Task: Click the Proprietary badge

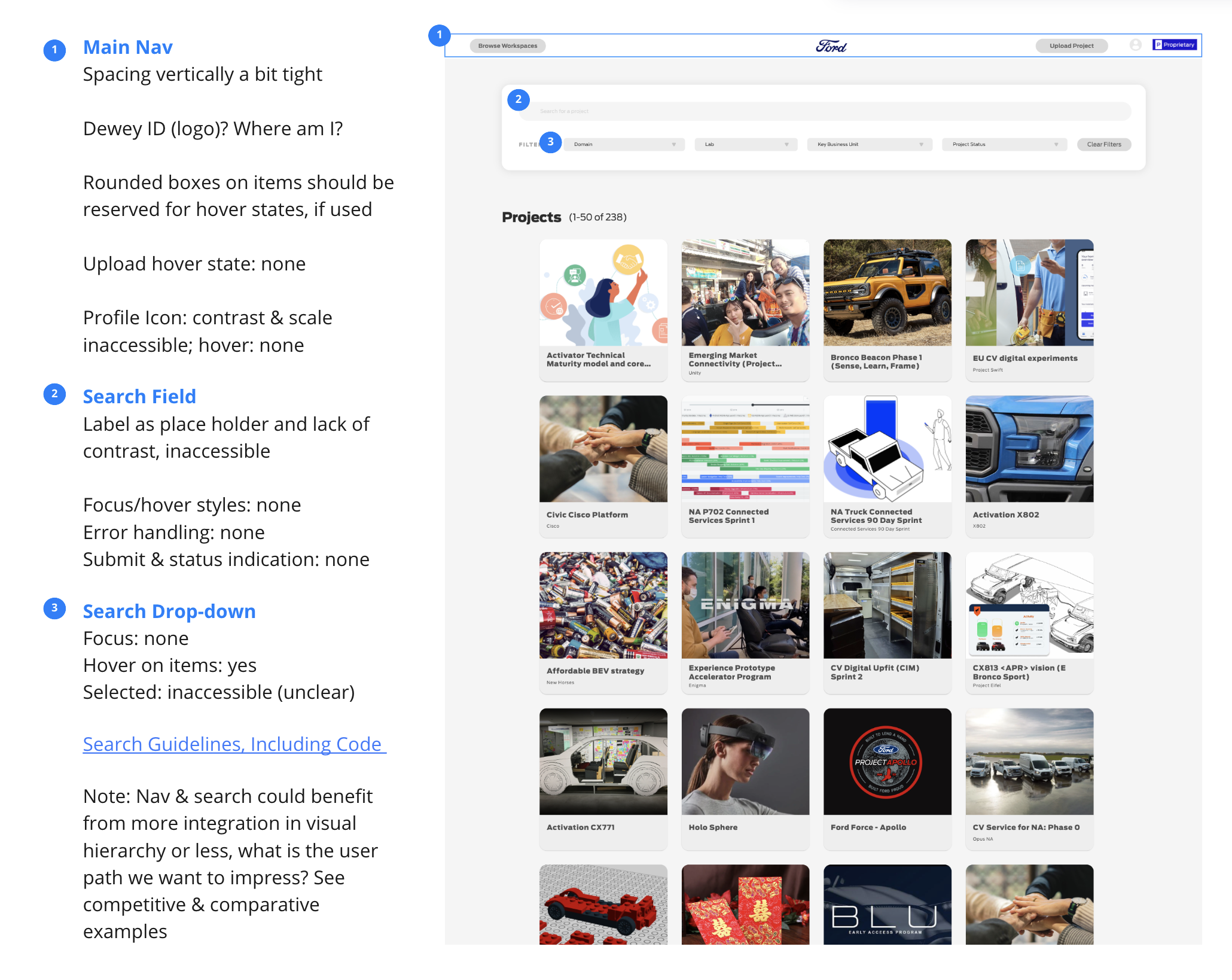Action: pos(1175,45)
